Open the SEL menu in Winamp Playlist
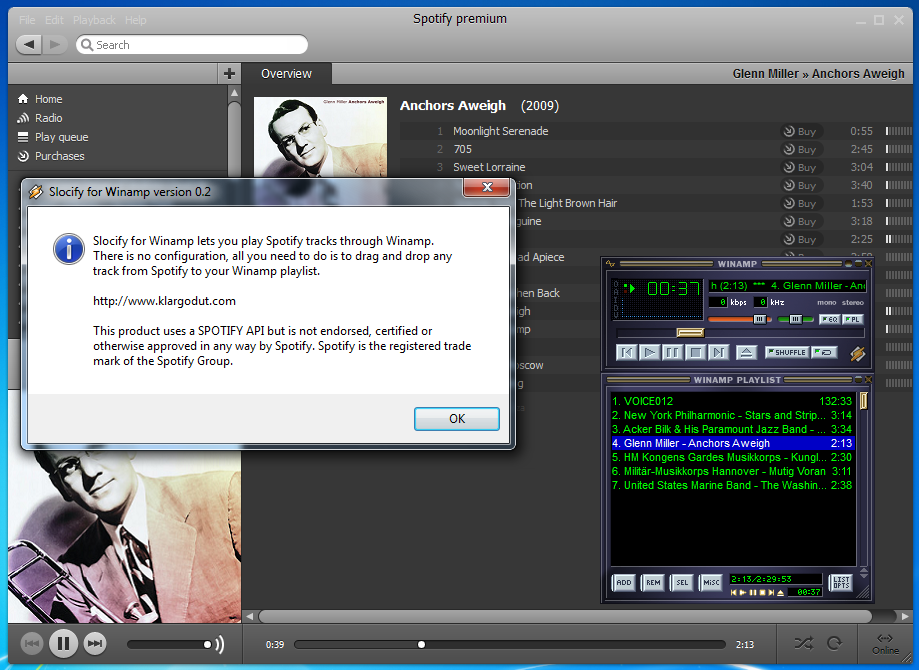This screenshot has width=919, height=670. pos(682,583)
